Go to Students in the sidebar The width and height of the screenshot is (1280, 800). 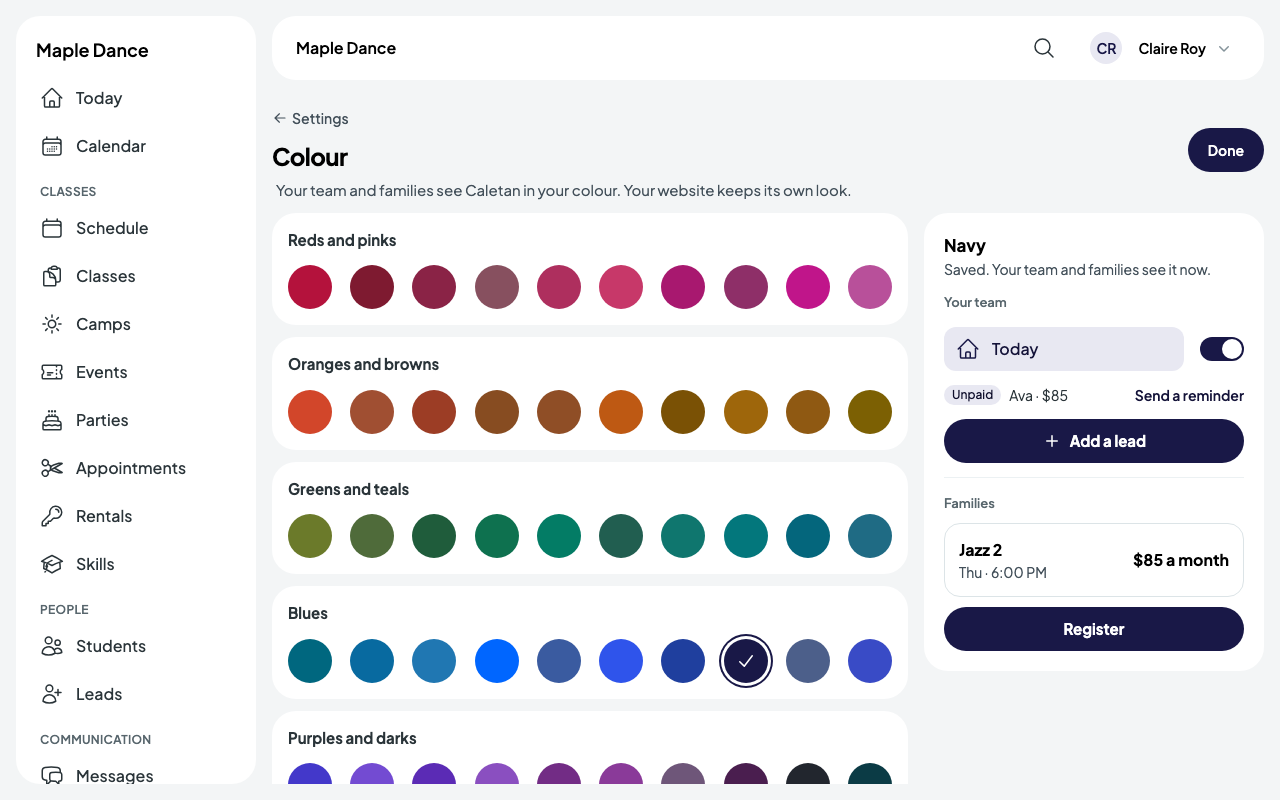(136, 646)
